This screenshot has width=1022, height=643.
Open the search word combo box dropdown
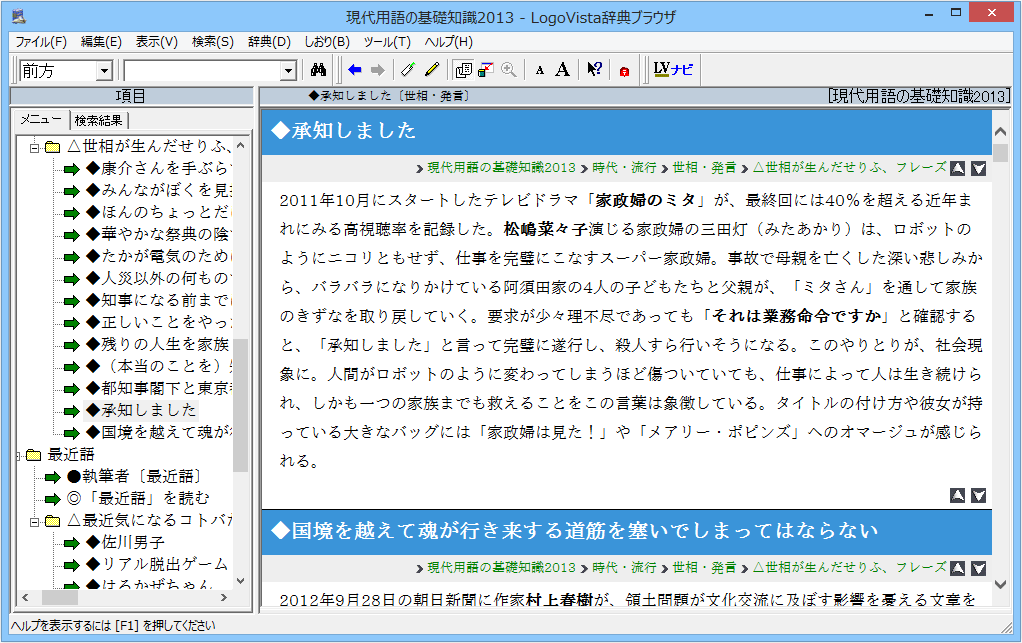pos(289,71)
